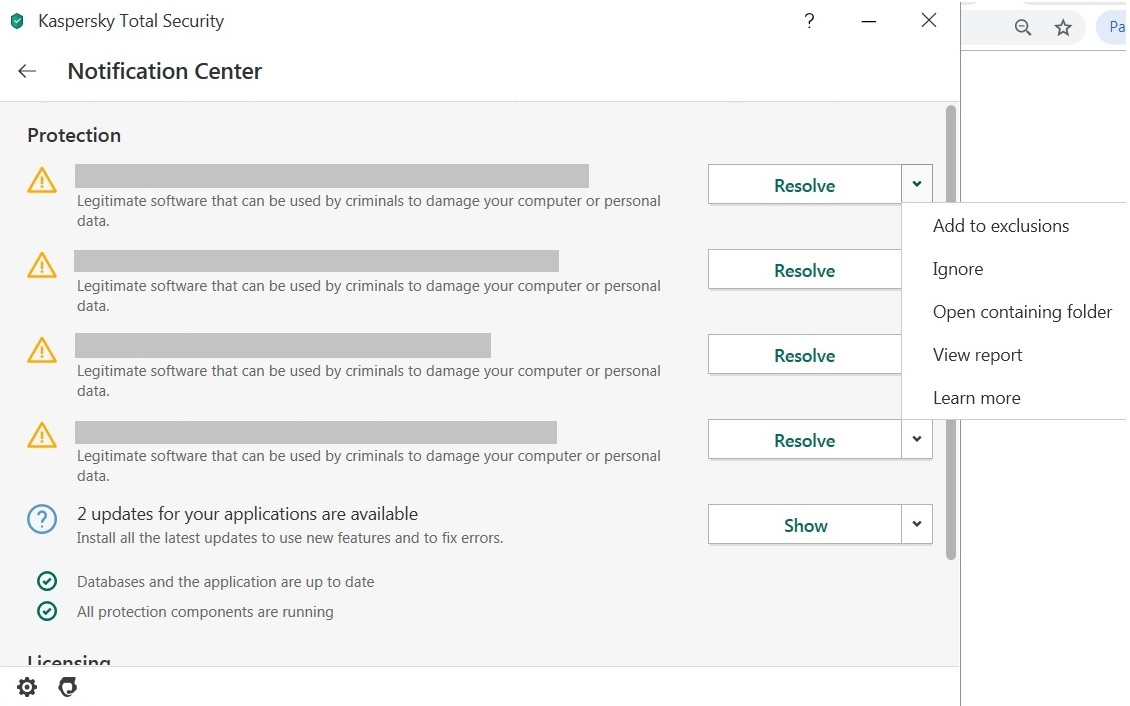
Task: Click the browser zoom magnifier icon
Action: click(x=1023, y=28)
